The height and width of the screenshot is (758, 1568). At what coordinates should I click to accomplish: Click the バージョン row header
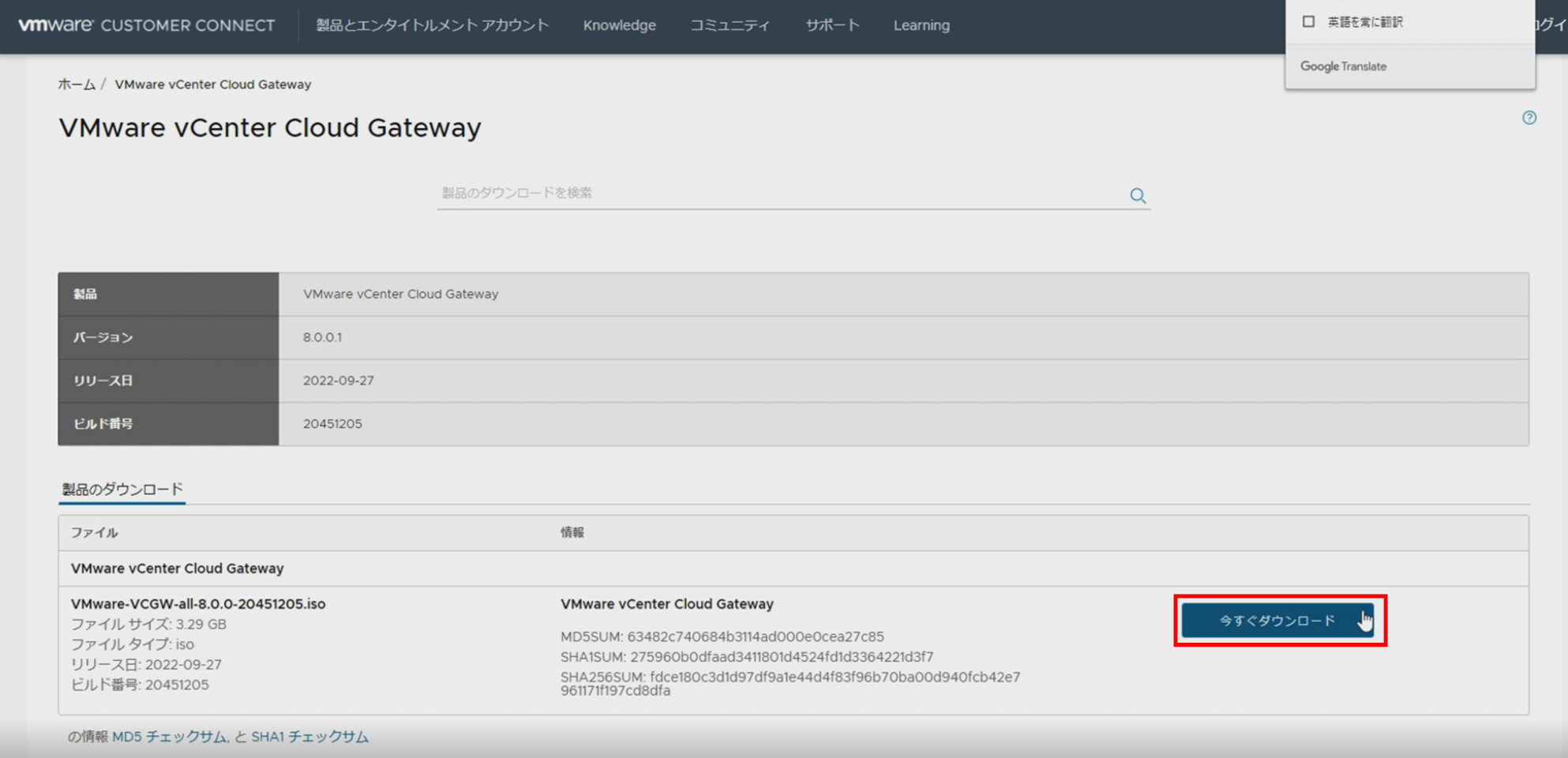tap(168, 338)
